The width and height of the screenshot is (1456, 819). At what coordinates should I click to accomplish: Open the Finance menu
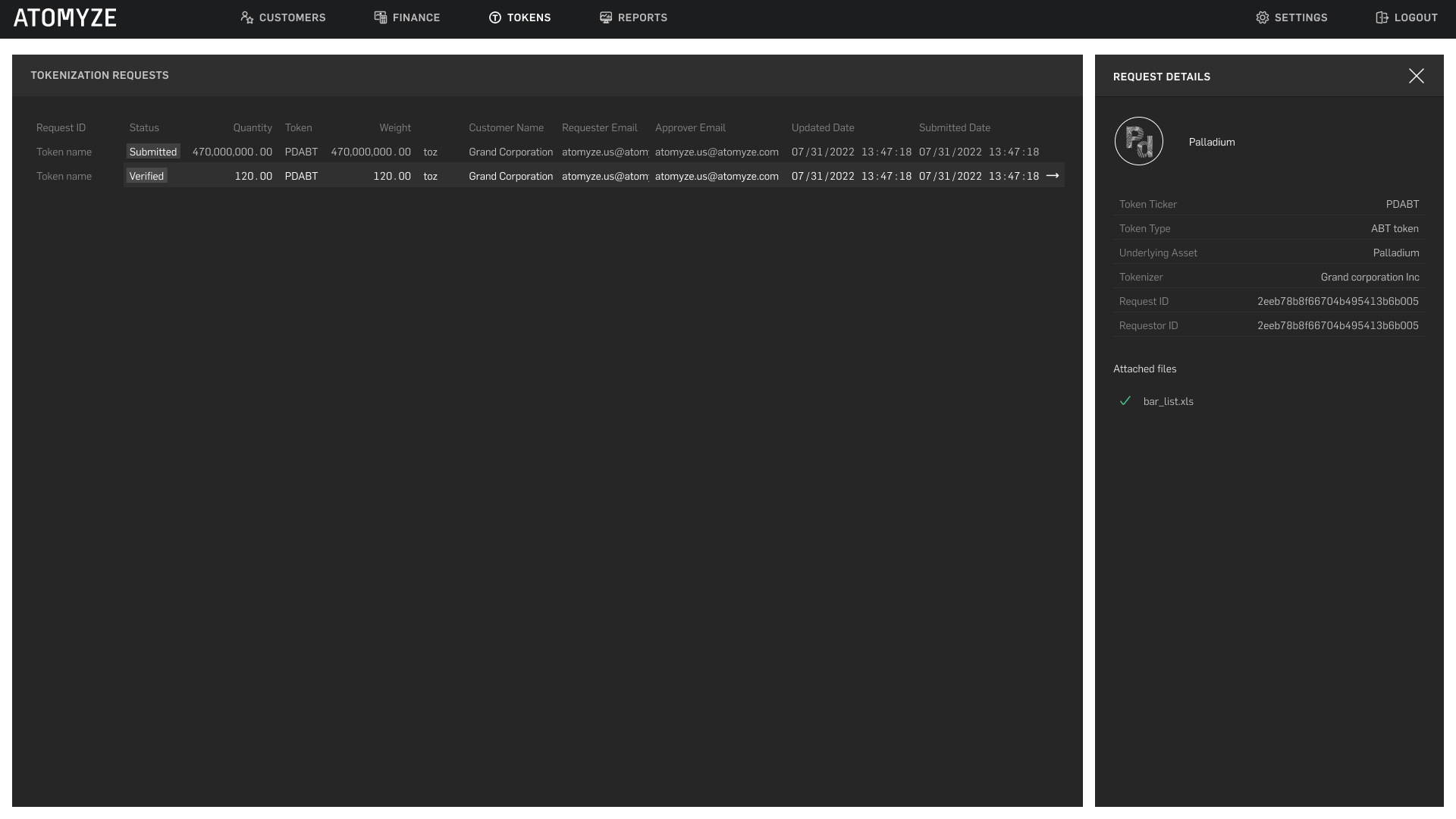pyautogui.click(x=416, y=17)
